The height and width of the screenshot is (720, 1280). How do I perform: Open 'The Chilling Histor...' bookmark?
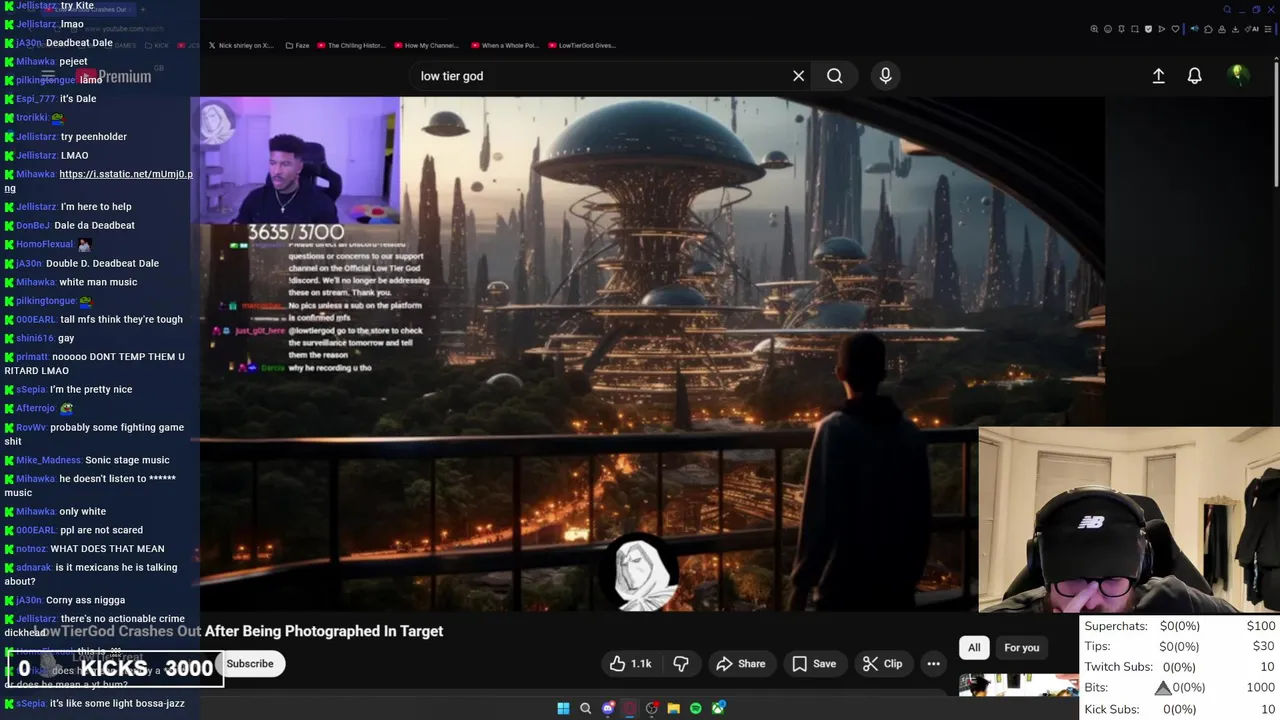[x=349, y=45]
